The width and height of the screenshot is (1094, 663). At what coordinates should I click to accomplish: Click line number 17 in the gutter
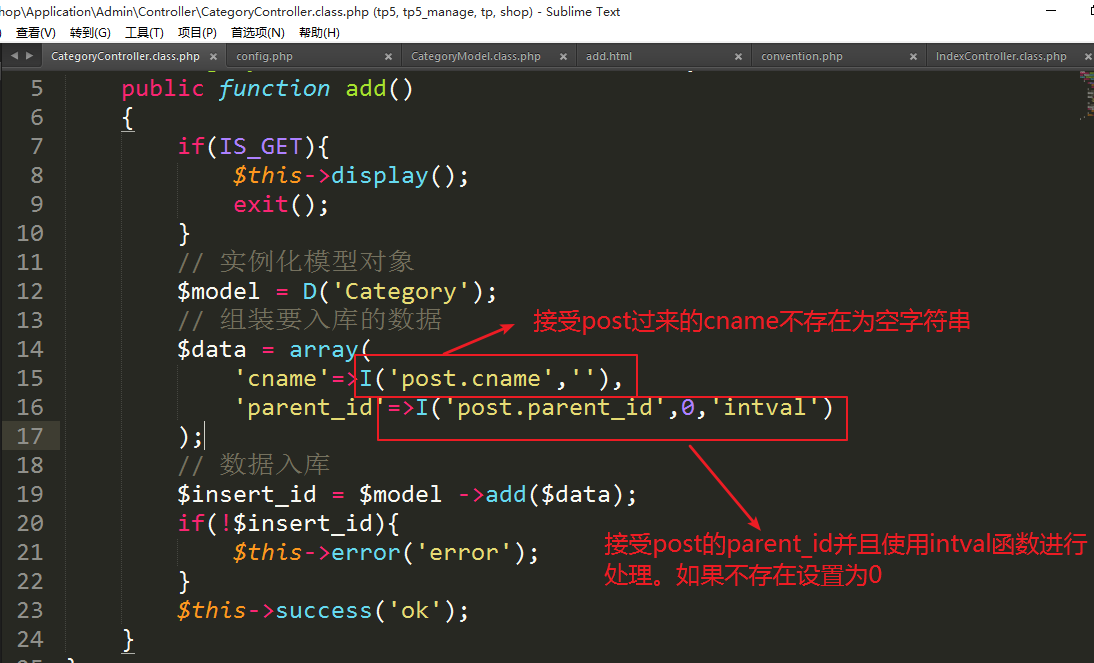[30, 436]
